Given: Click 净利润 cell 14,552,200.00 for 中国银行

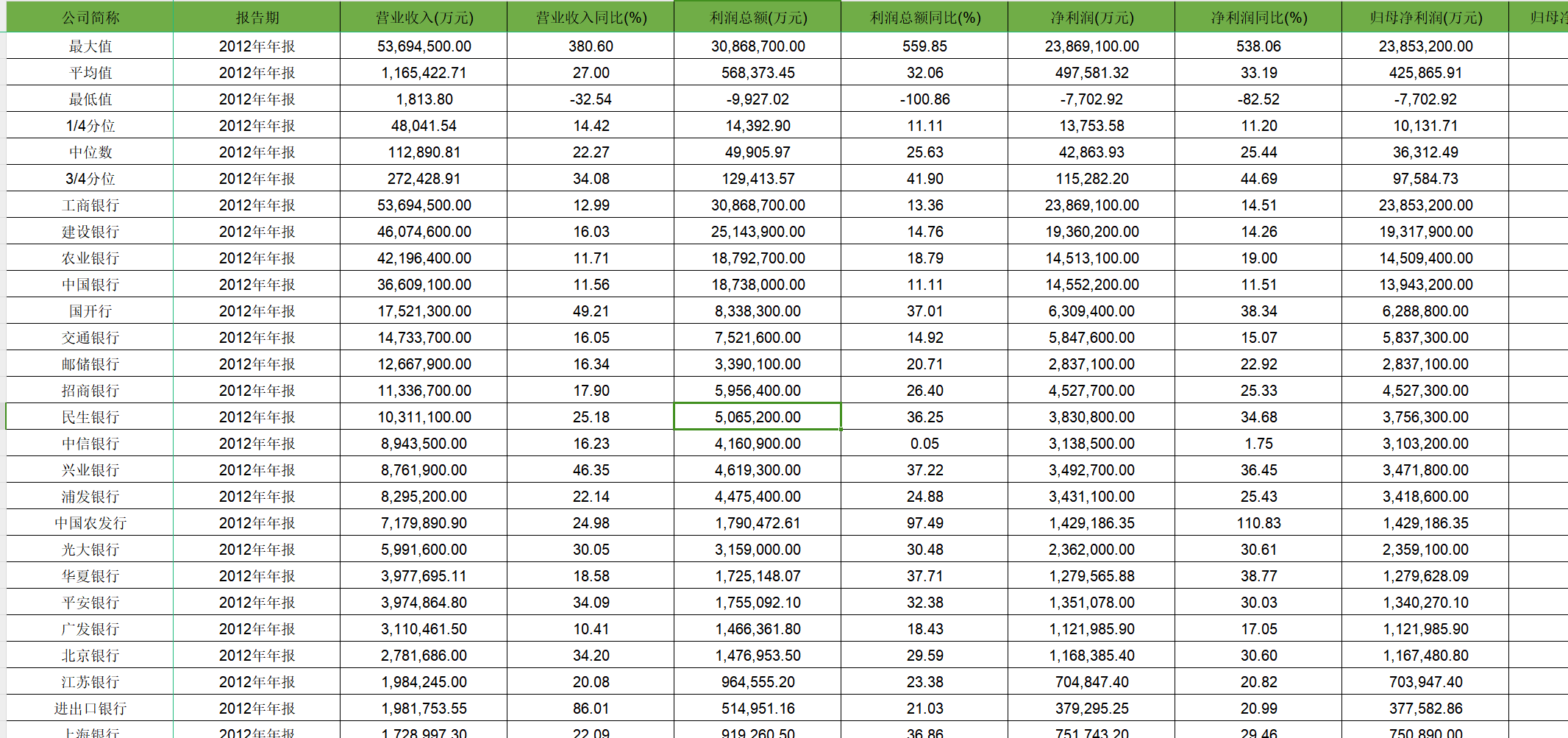Looking at the screenshot, I should point(1091,284).
